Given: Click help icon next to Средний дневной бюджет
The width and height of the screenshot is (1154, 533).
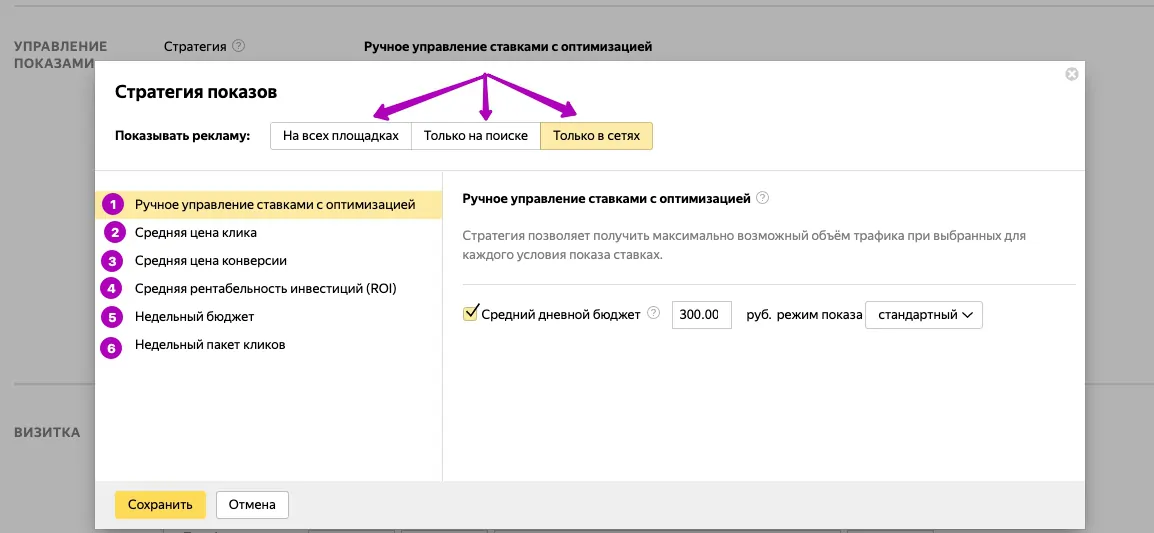Looking at the screenshot, I should 653,314.
